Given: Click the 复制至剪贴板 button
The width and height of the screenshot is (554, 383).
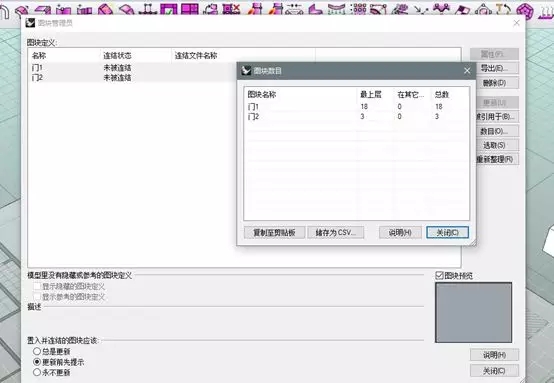Looking at the screenshot, I should 274,232.
